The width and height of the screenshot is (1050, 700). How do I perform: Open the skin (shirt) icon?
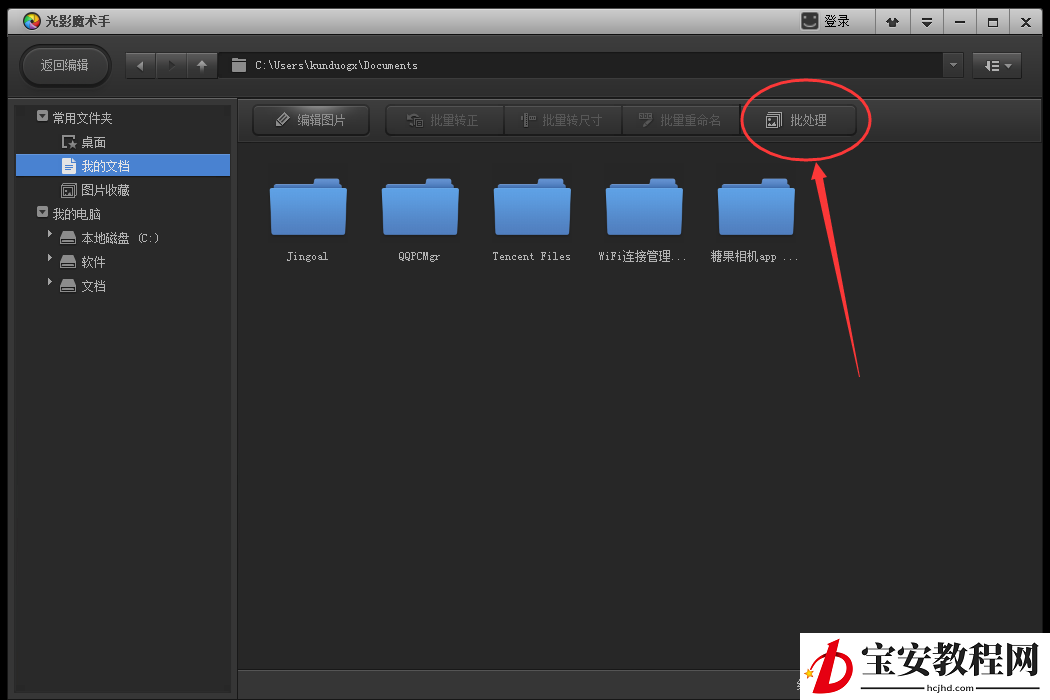point(892,22)
